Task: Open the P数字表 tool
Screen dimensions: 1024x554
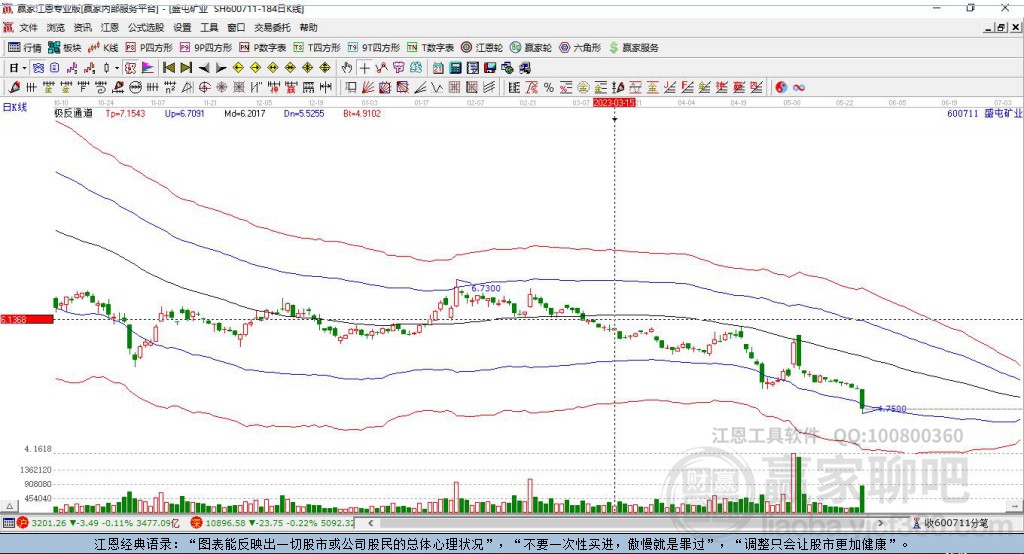Action: tap(263, 48)
